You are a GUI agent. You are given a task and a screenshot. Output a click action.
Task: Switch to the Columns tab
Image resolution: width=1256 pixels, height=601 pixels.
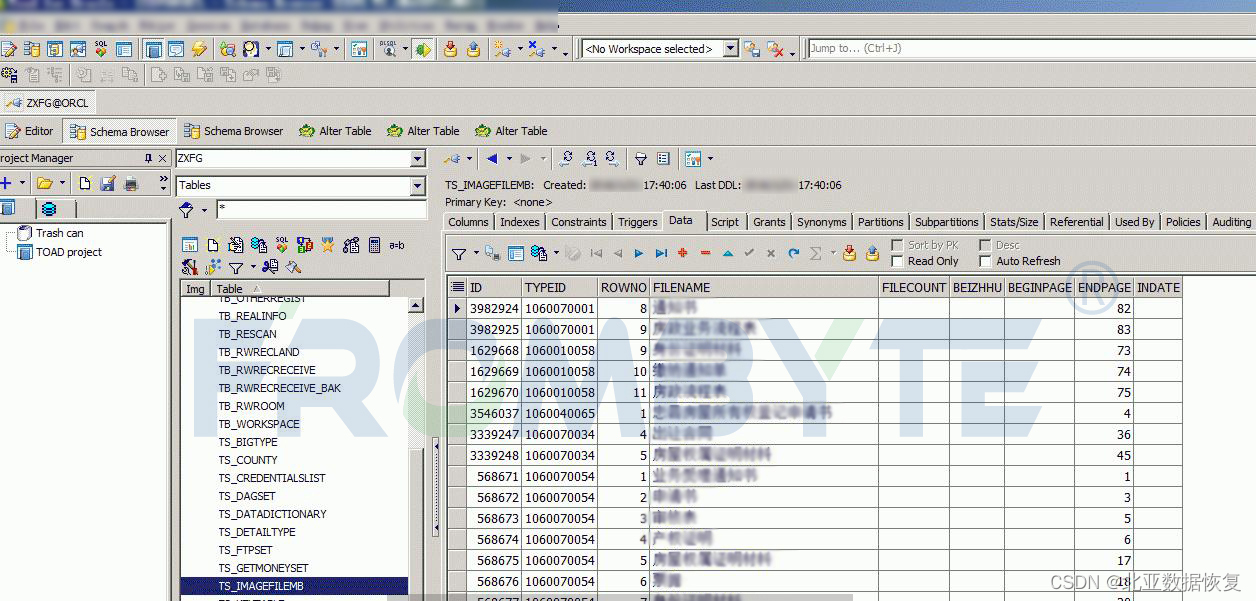469,222
